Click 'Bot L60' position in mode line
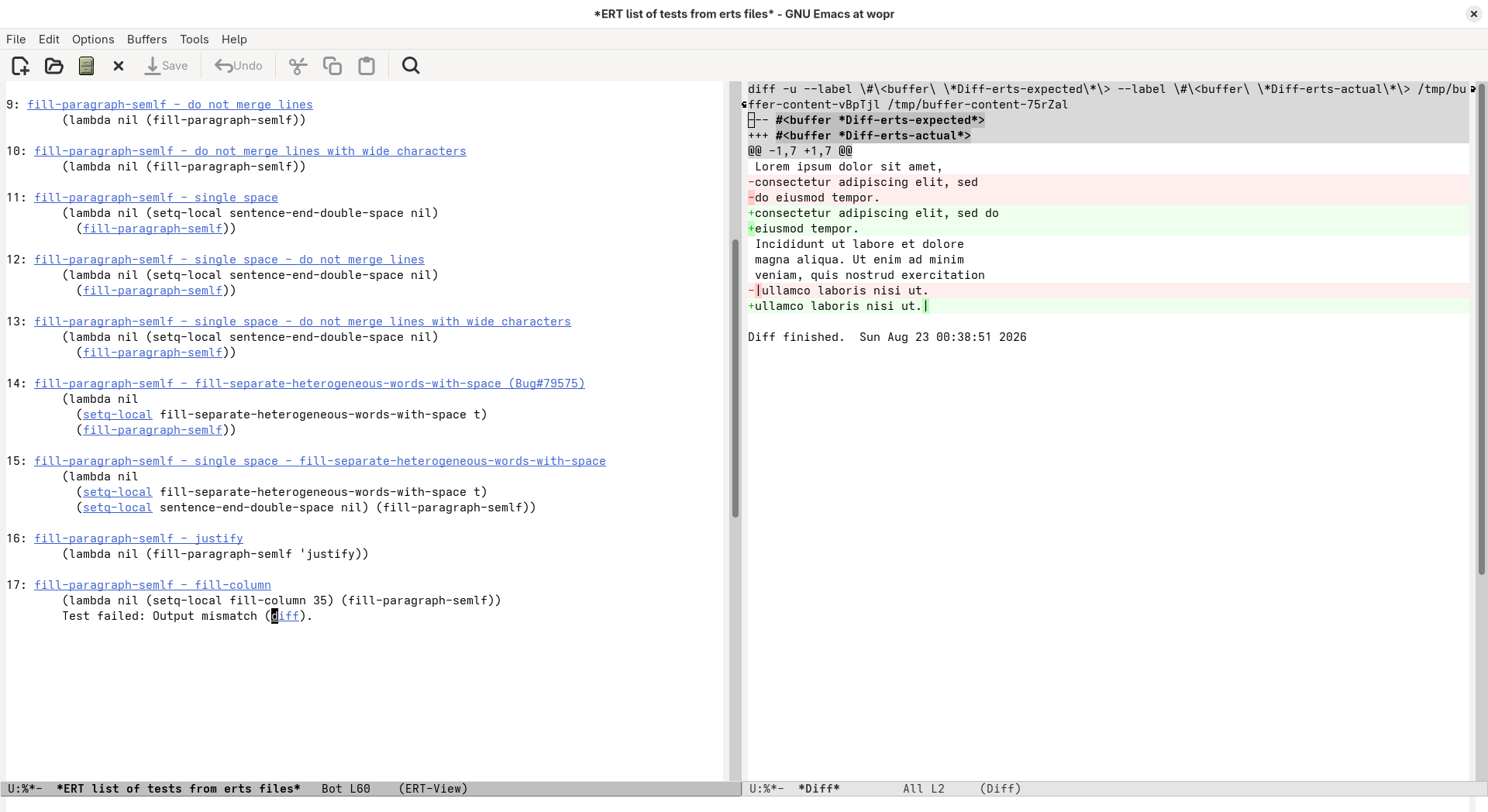The width and height of the screenshot is (1488, 812). 346,789
